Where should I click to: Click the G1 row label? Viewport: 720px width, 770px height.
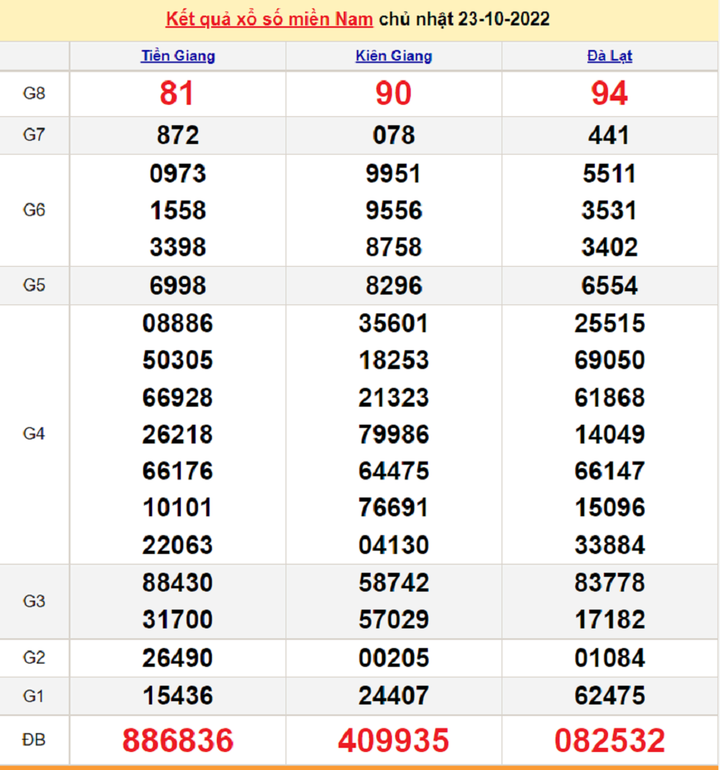click(34, 695)
